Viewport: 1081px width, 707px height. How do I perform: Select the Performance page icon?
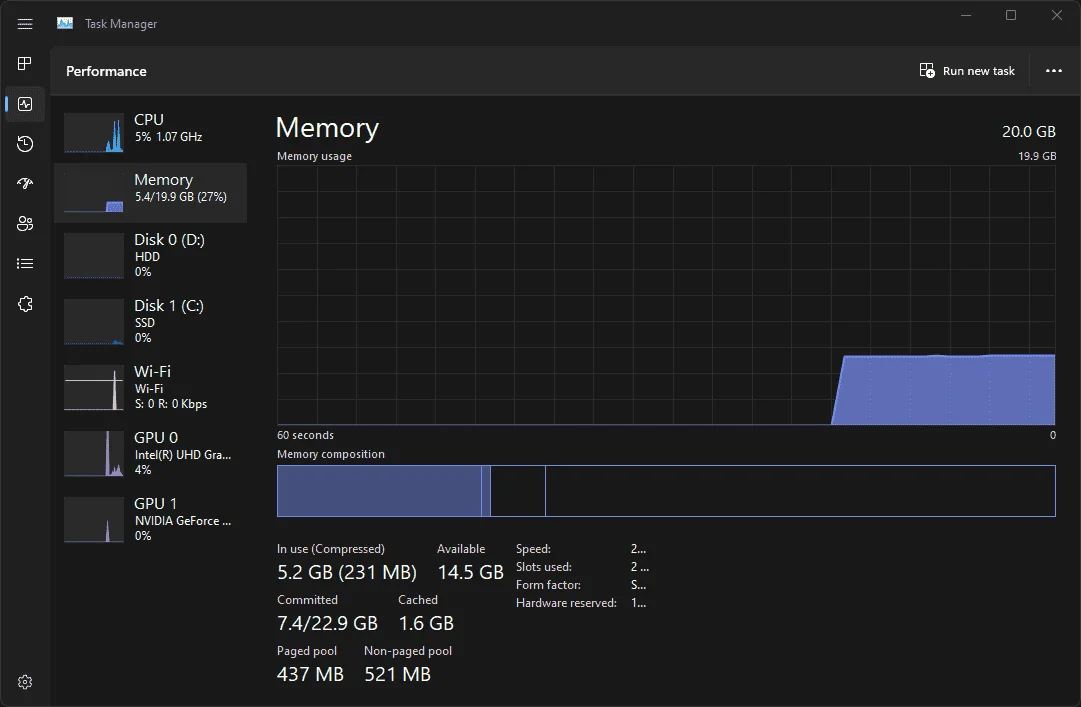(25, 104)
